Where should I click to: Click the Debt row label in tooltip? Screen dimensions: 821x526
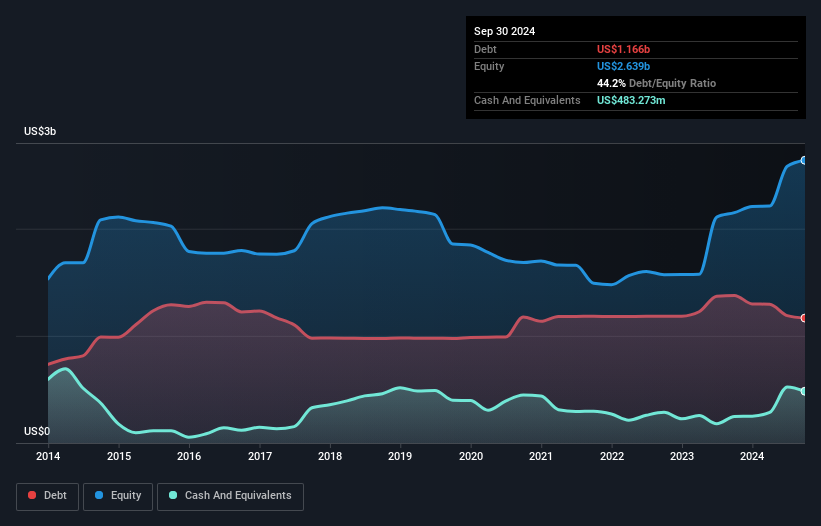click(485, 49)
